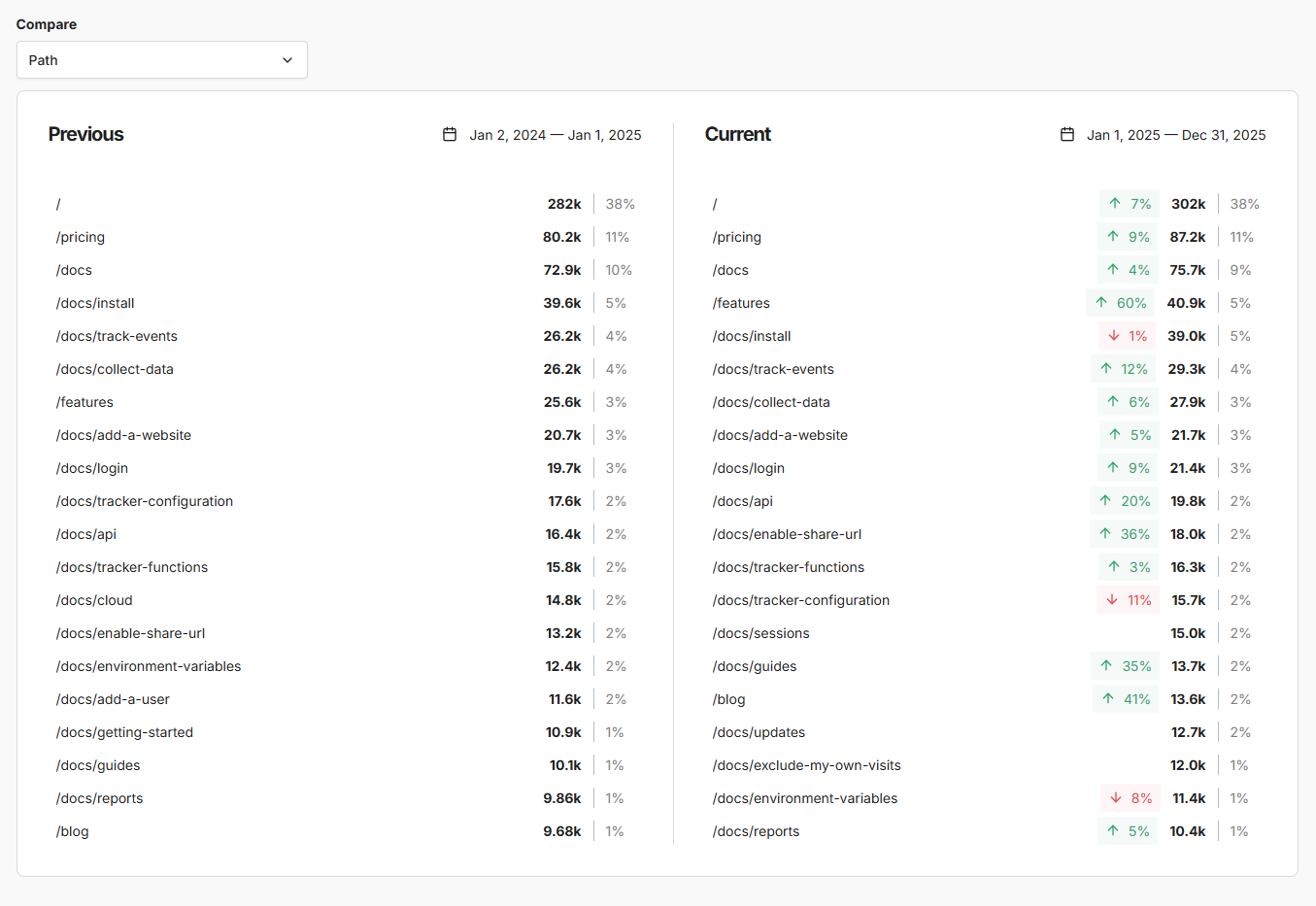Viewport: 1316px width, 906px height.
Task: Click the /docs/updates path in the Current column
Action: click(x=759, y=732)
